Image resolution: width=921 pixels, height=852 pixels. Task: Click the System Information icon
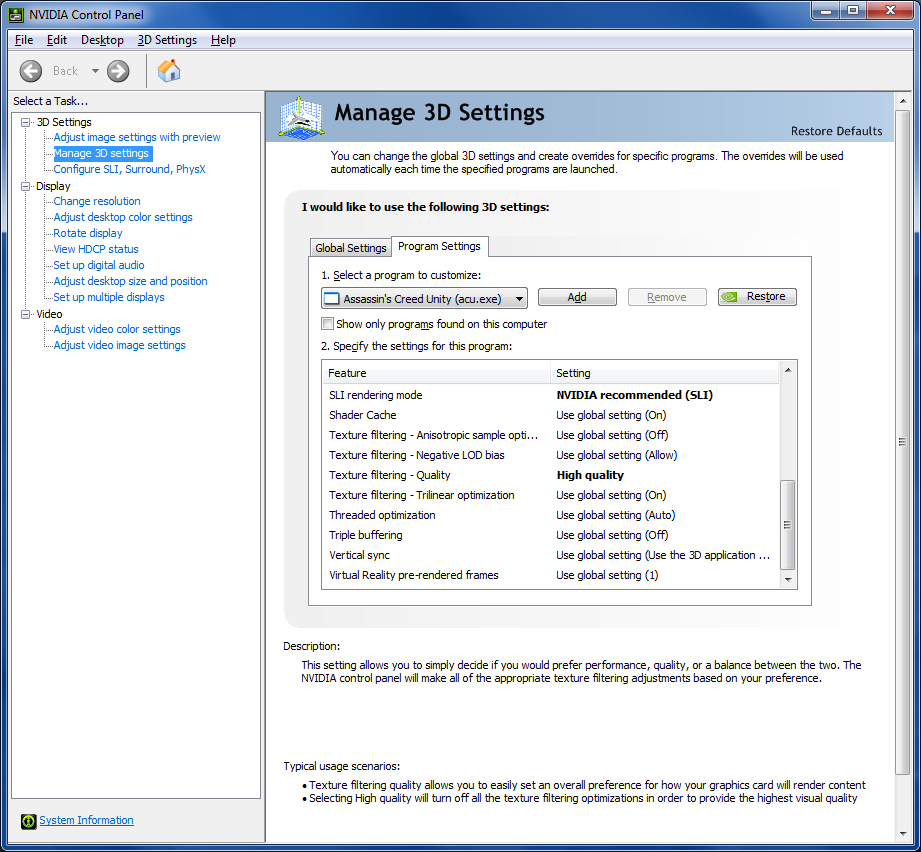click(28, 821)
